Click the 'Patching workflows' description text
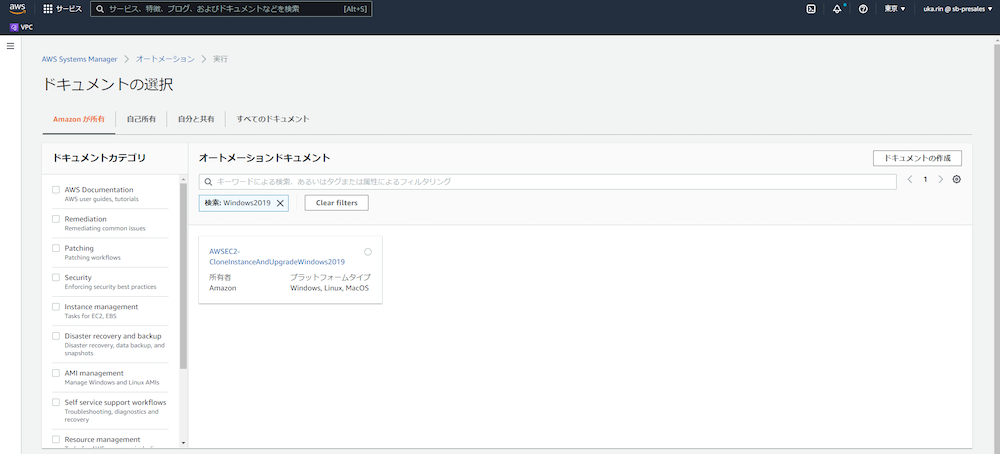The image size is (1000, 454). pyautogui.click(x=92, y=258)
